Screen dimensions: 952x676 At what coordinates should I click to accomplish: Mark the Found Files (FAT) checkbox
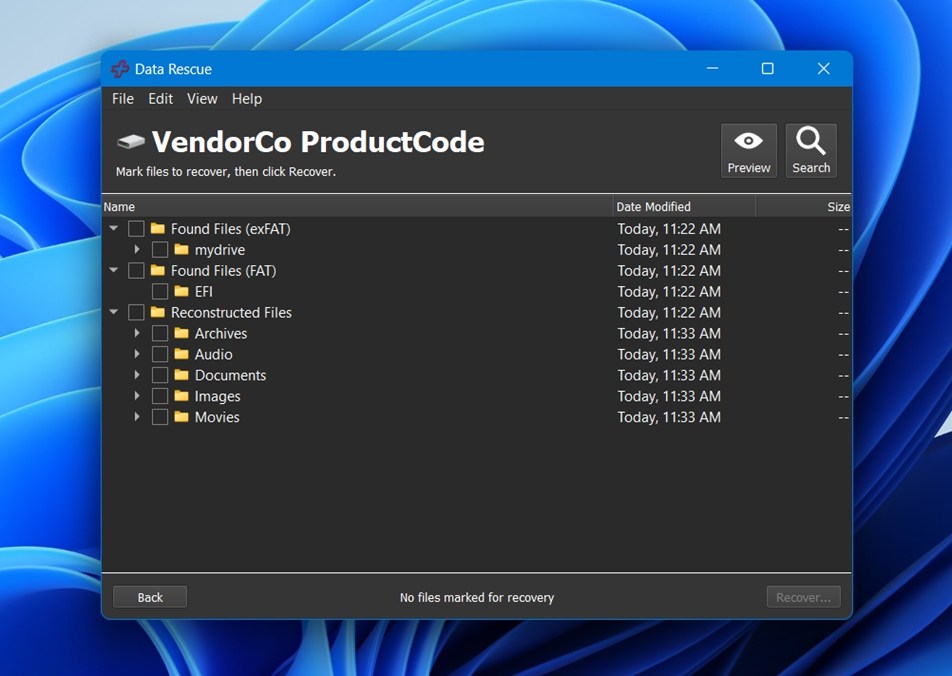coord(136,270)
